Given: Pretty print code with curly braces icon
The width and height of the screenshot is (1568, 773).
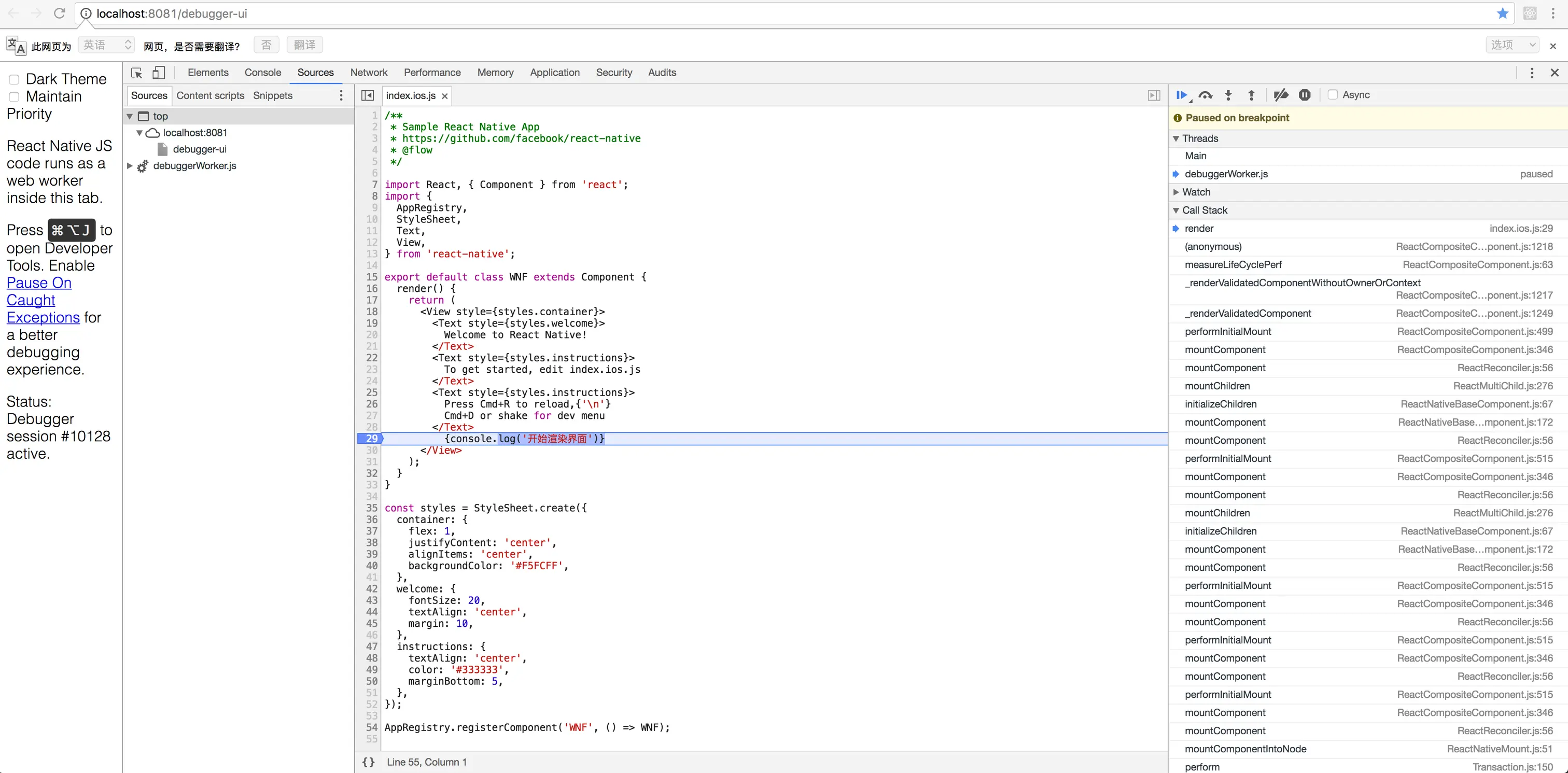Looking at the screenshot, I should click(368, 762).
